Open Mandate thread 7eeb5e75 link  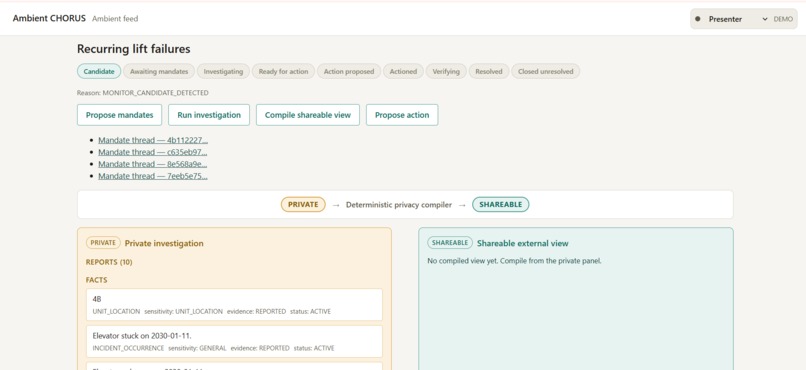(x=153, y=176)
